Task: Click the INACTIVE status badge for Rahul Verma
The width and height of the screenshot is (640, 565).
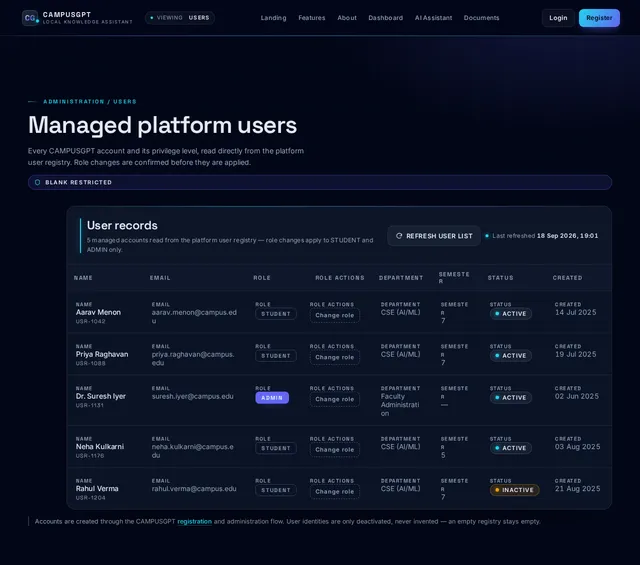Action: pos(514,490)
